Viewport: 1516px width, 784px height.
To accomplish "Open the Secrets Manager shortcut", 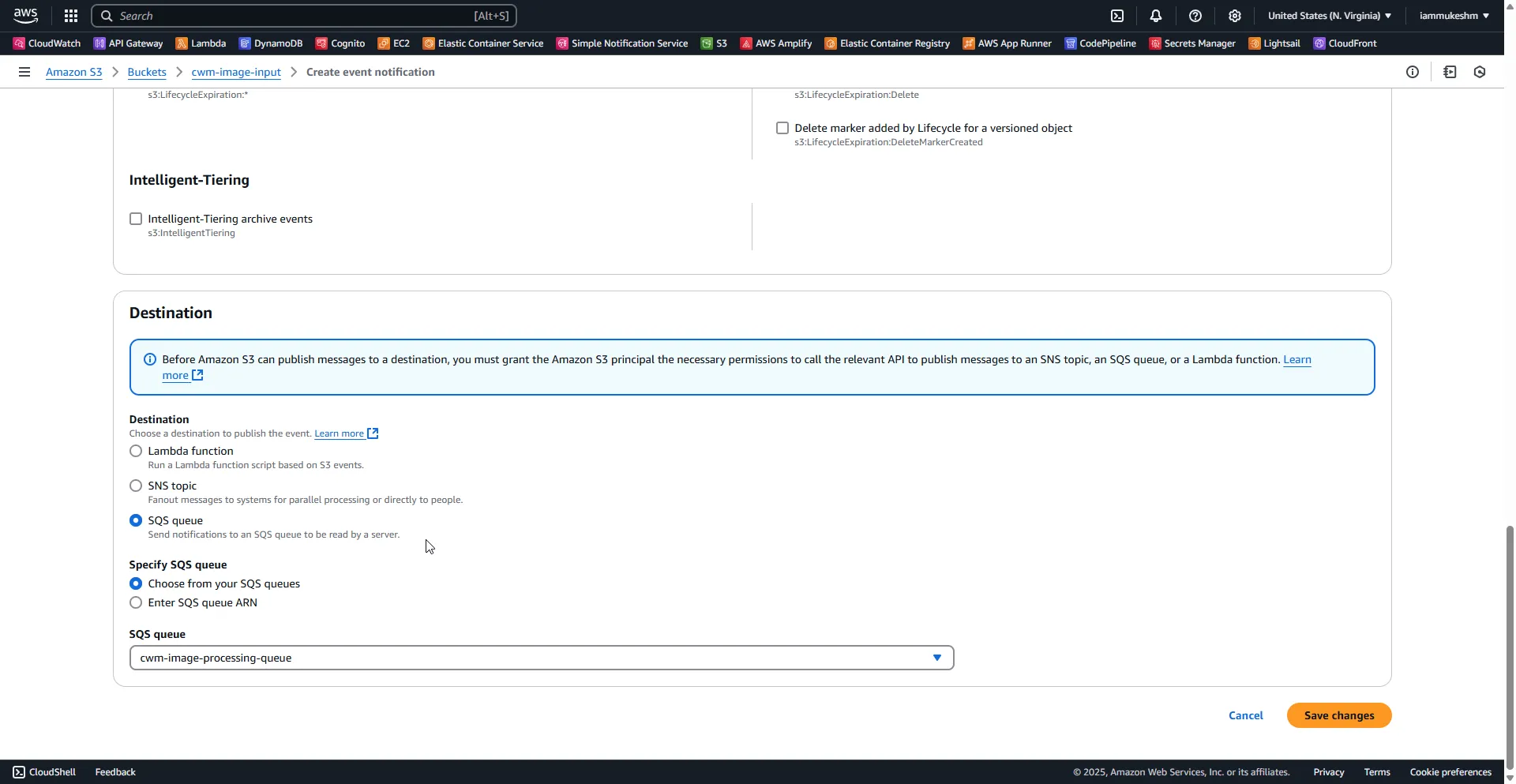I will pos(1191,43).
